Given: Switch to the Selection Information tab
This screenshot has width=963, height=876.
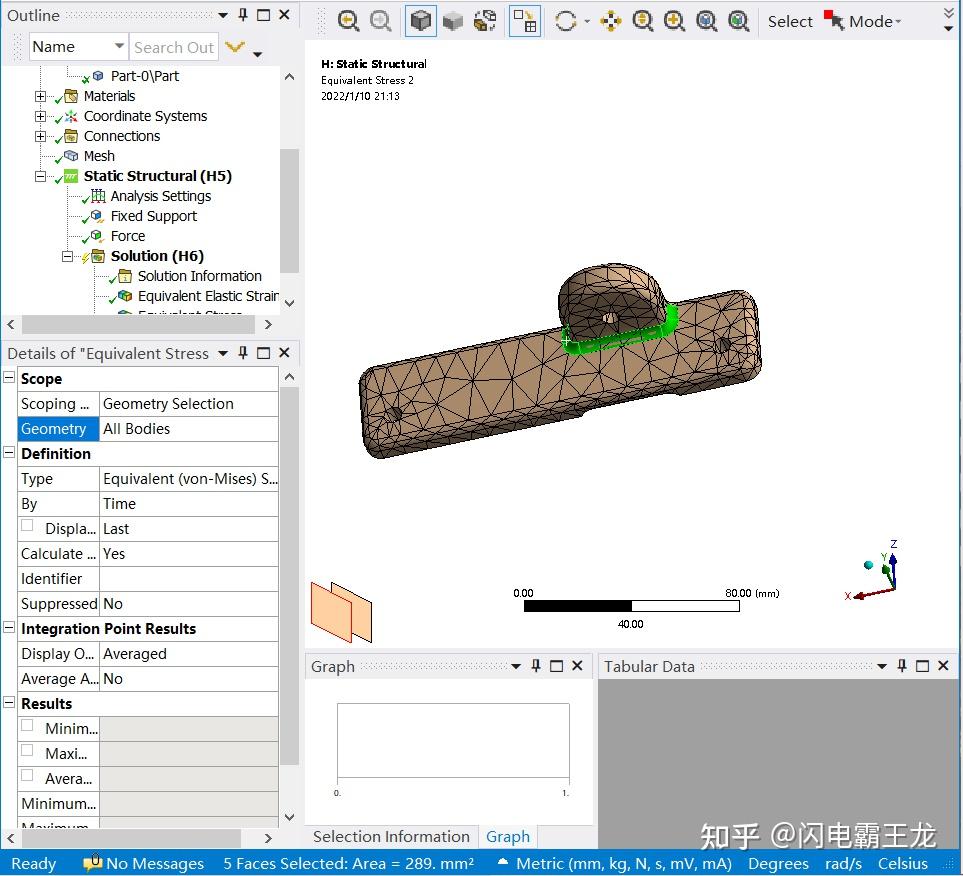Looking at the screenshot, I should pos(391,837).
